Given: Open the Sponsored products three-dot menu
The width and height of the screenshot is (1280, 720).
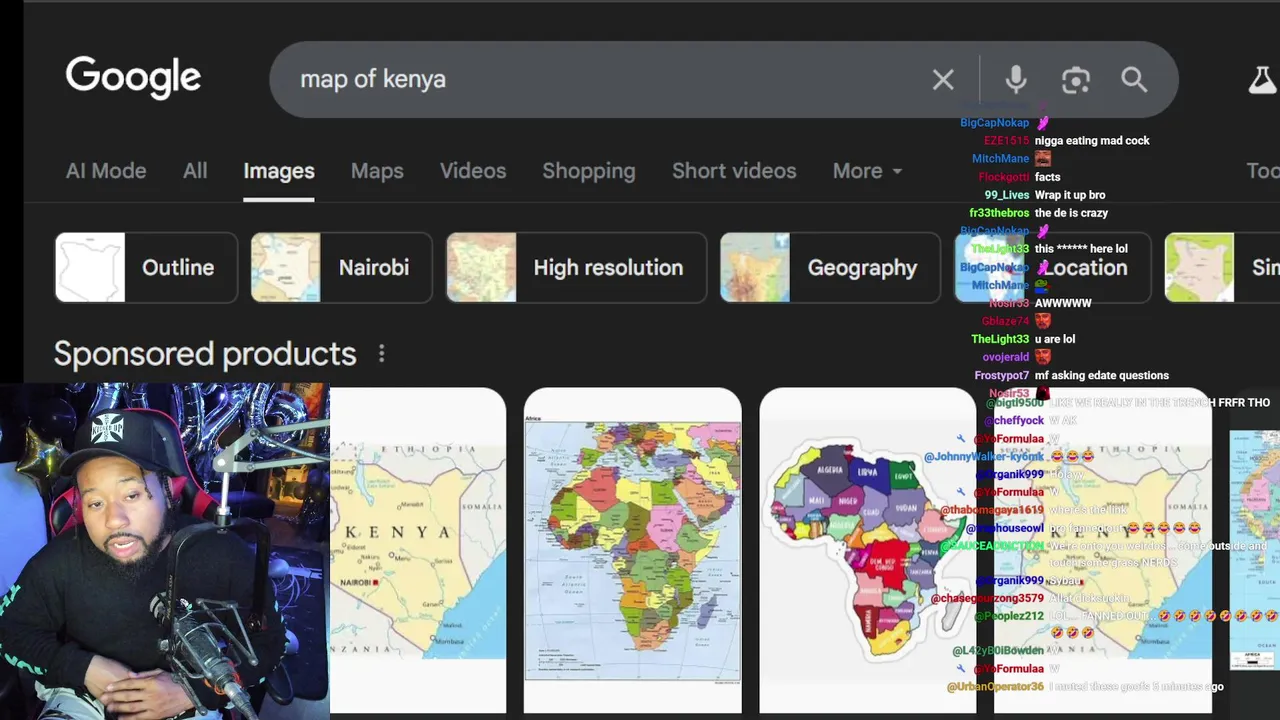Looking at the screenshot, I should point(381,354).
